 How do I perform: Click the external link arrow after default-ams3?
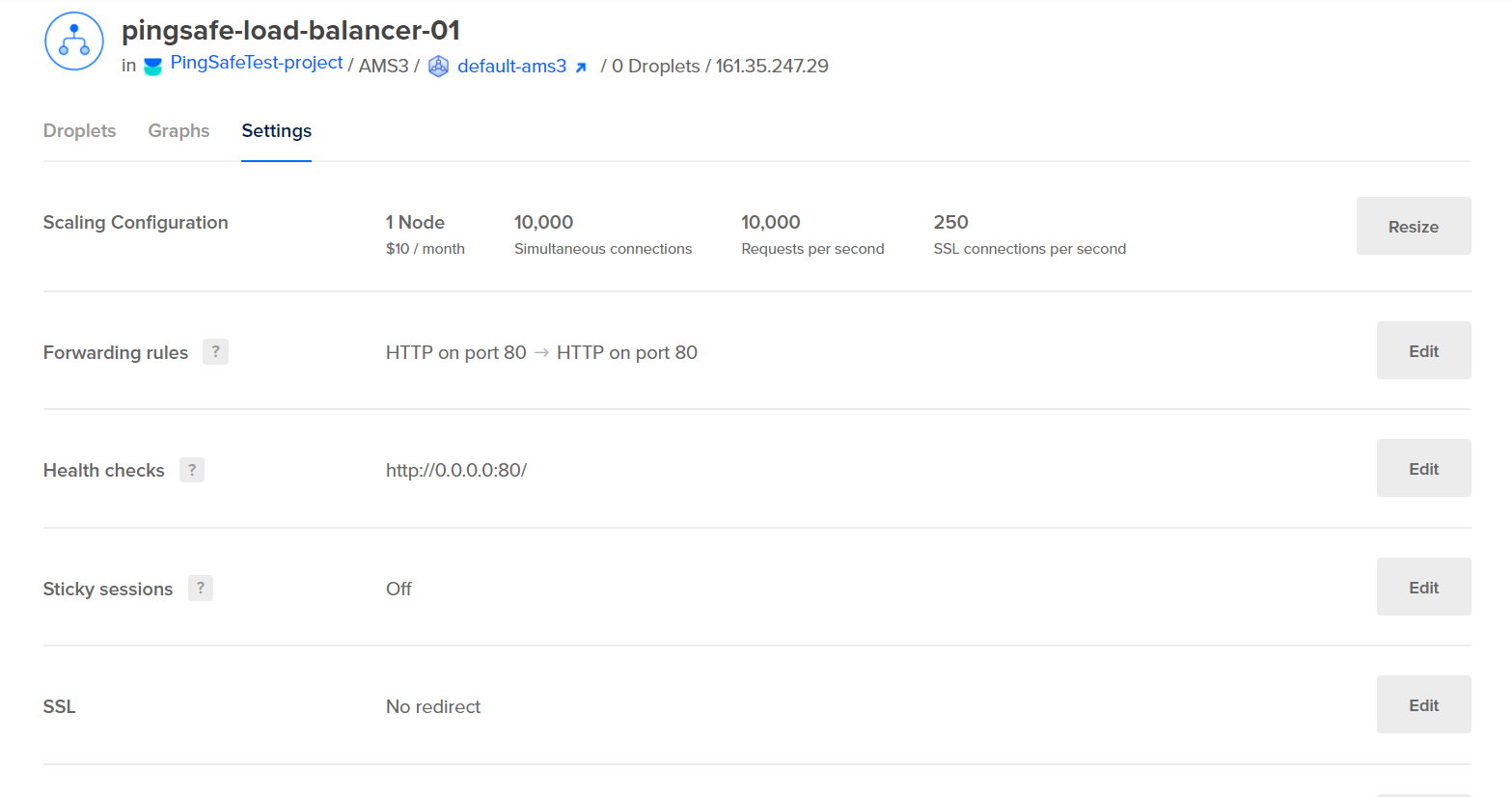[x=581, y=68]
